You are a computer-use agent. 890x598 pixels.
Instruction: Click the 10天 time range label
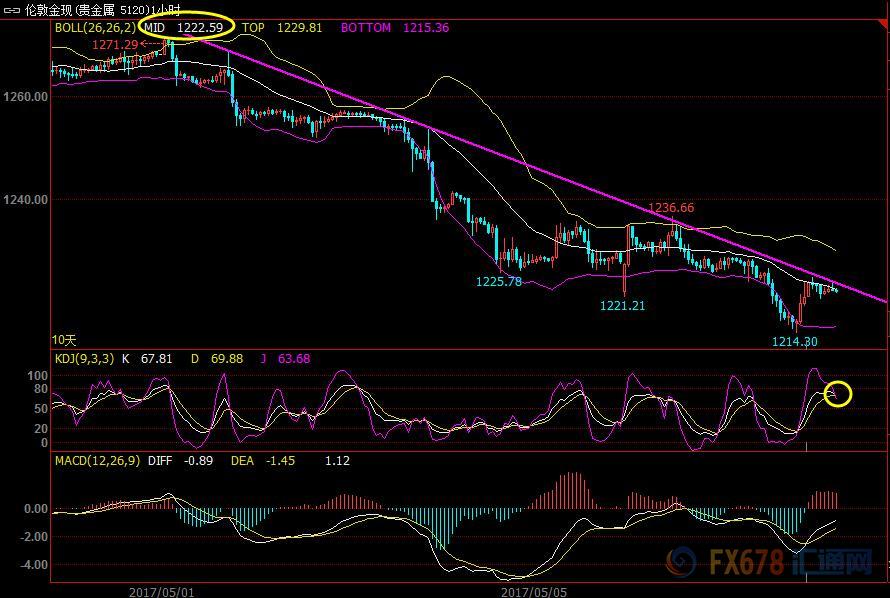click(64, 340)
